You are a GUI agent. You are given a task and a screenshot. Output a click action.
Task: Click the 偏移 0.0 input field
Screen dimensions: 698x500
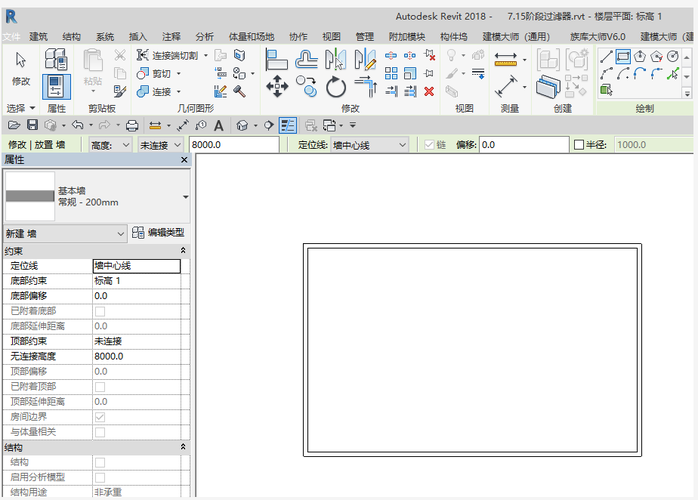524,145
